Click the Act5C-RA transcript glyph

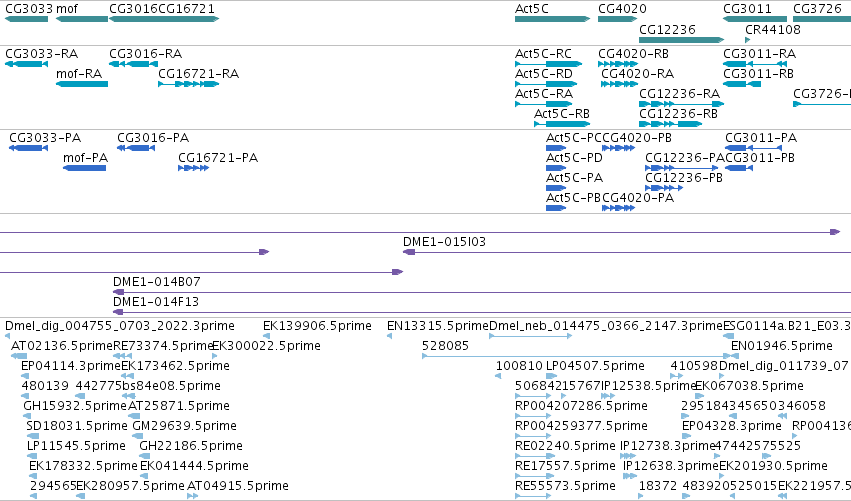click(x=544, y=104)
